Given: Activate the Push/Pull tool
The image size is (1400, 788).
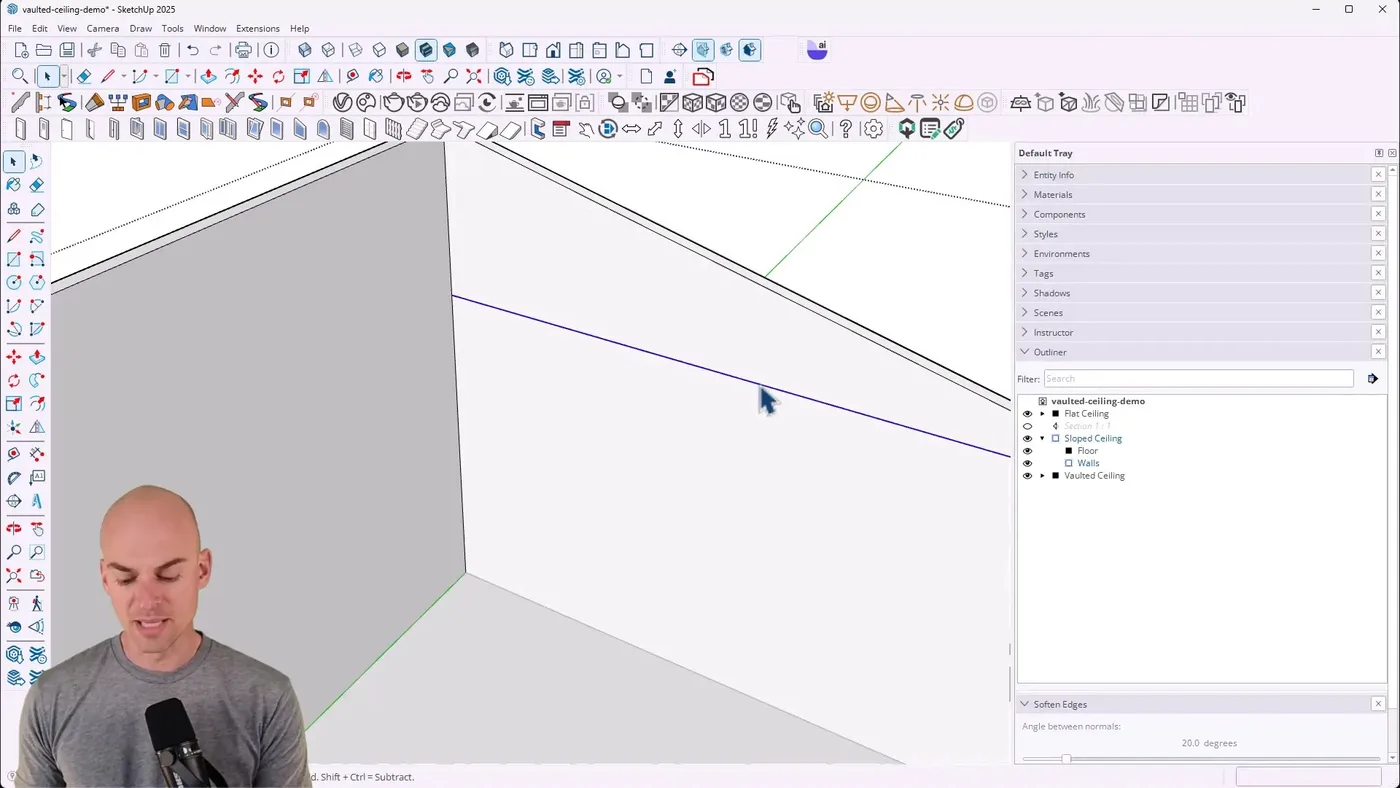Looking at the screenshot, I should (x=208, y=76).
